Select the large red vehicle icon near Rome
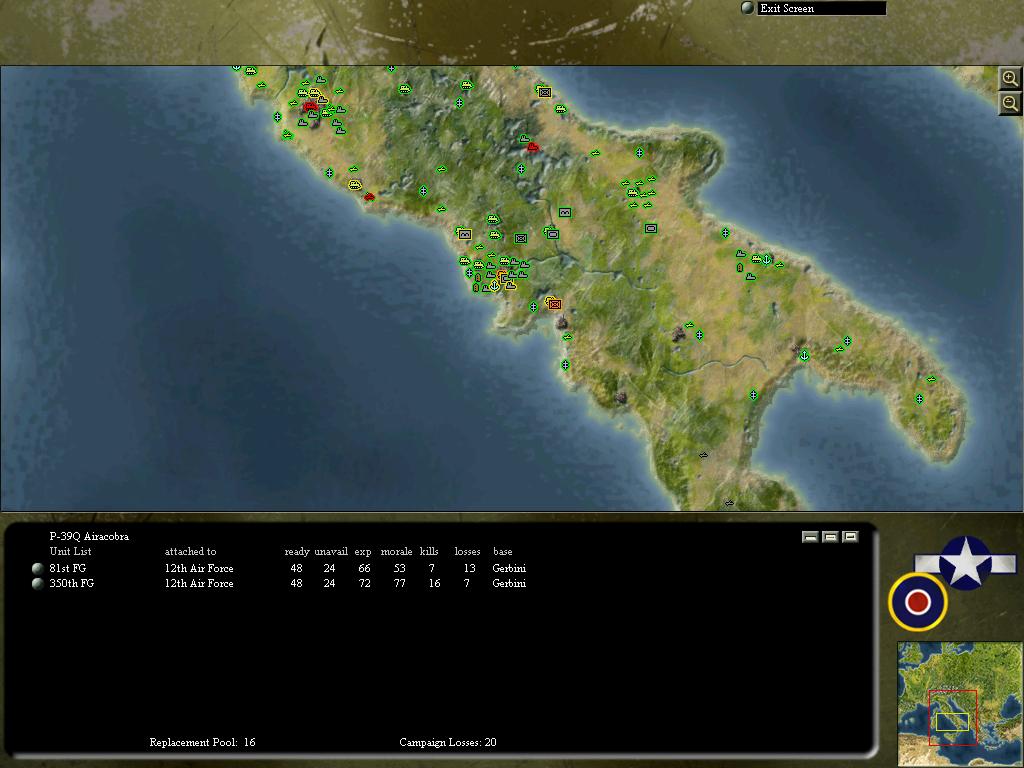The width and height of the screenshot is (1024, 768). point(310,105)
